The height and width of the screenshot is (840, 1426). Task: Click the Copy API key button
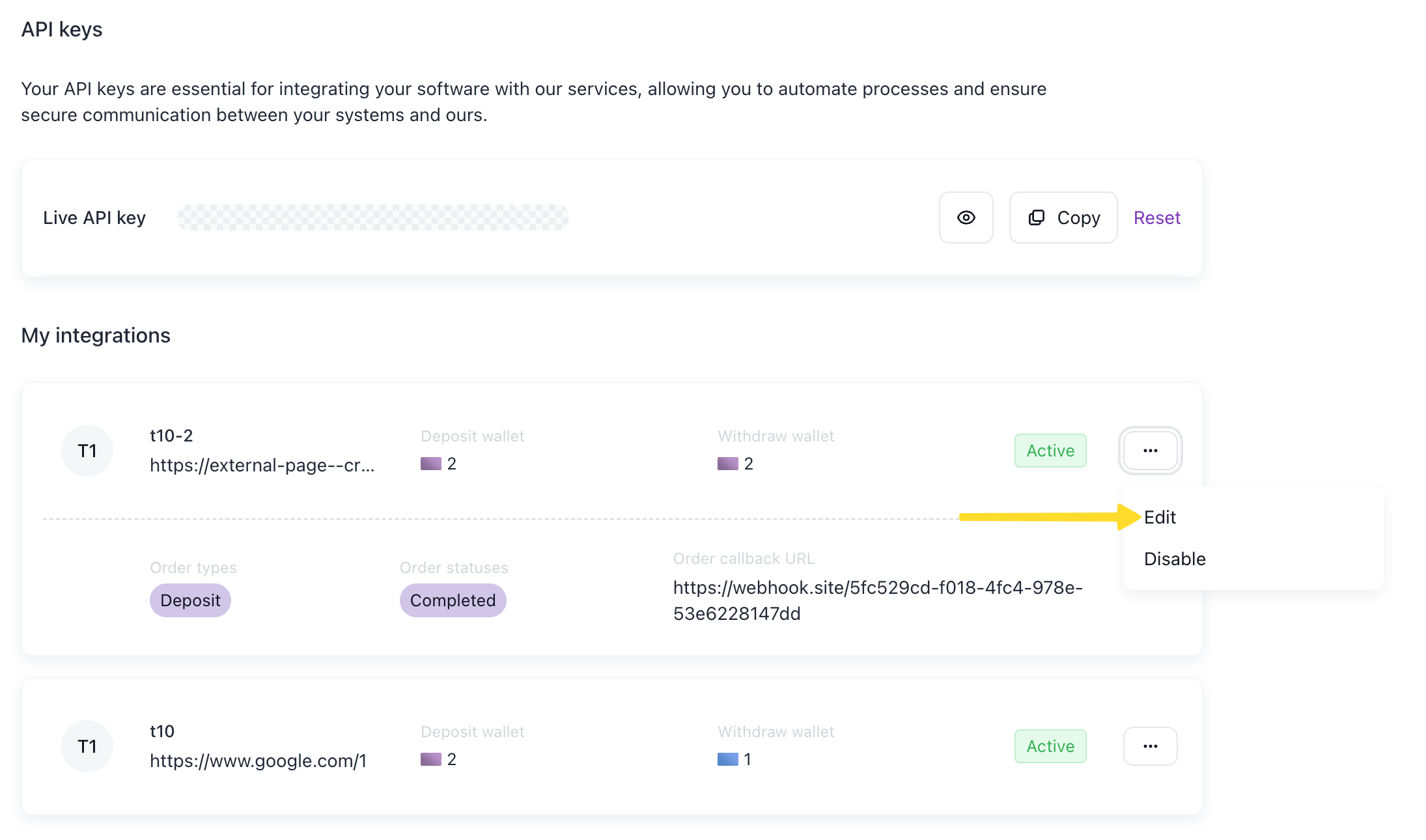click(x=1063, y=217)
